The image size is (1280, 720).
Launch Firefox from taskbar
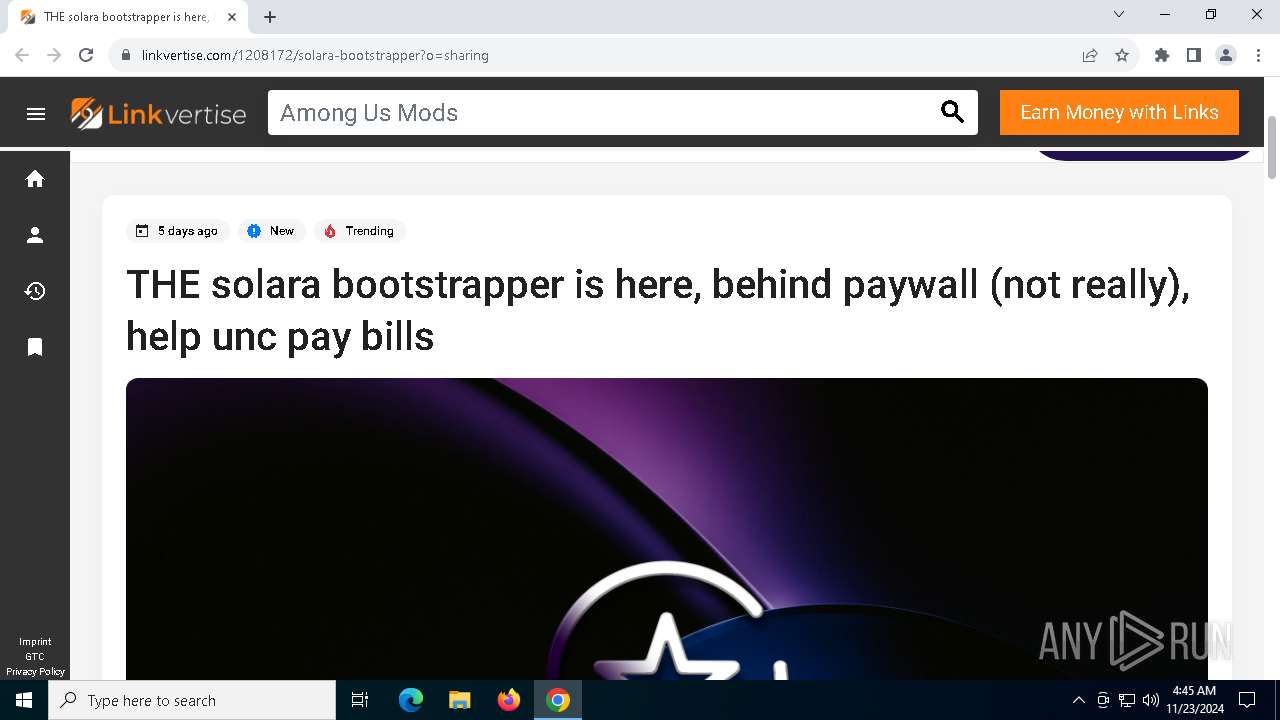(x=508, y=700)
